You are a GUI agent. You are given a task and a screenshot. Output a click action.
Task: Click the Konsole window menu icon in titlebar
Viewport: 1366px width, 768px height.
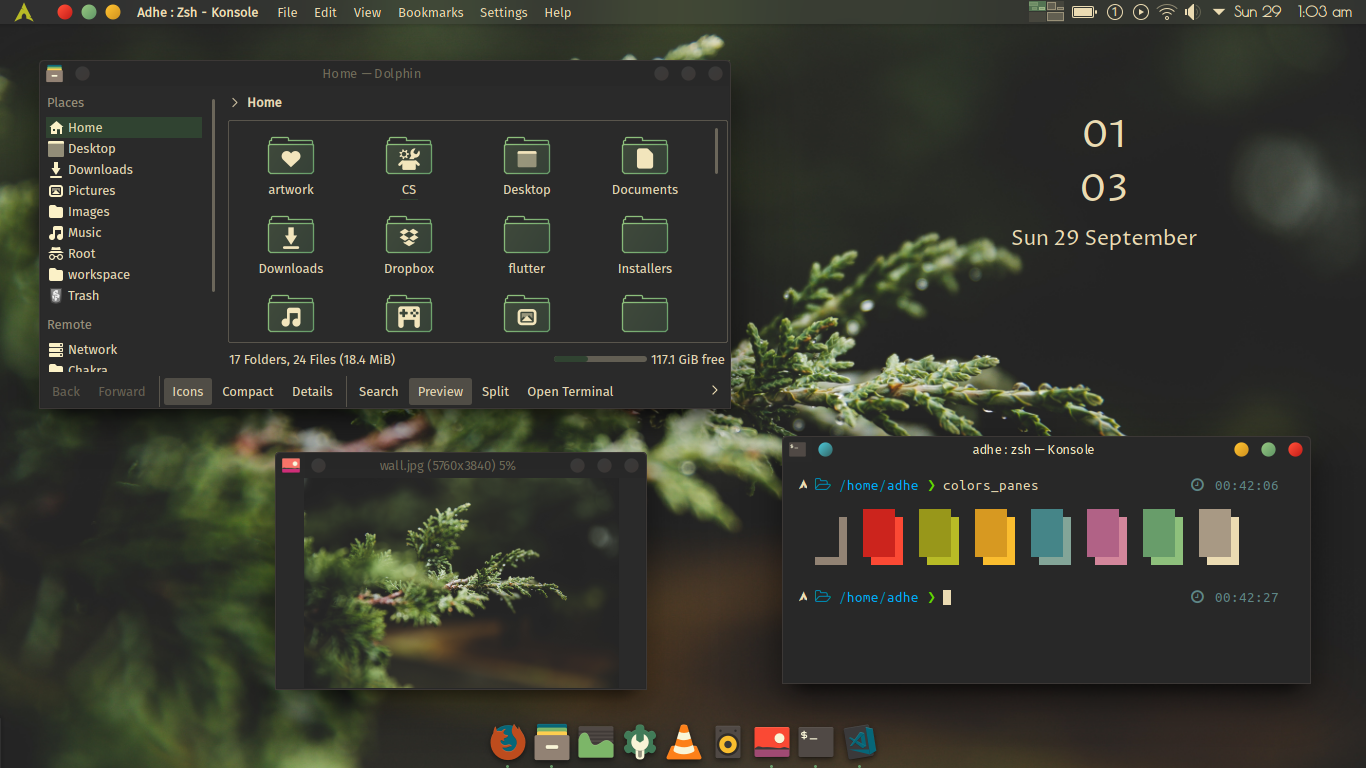click(x=797, y=449)
